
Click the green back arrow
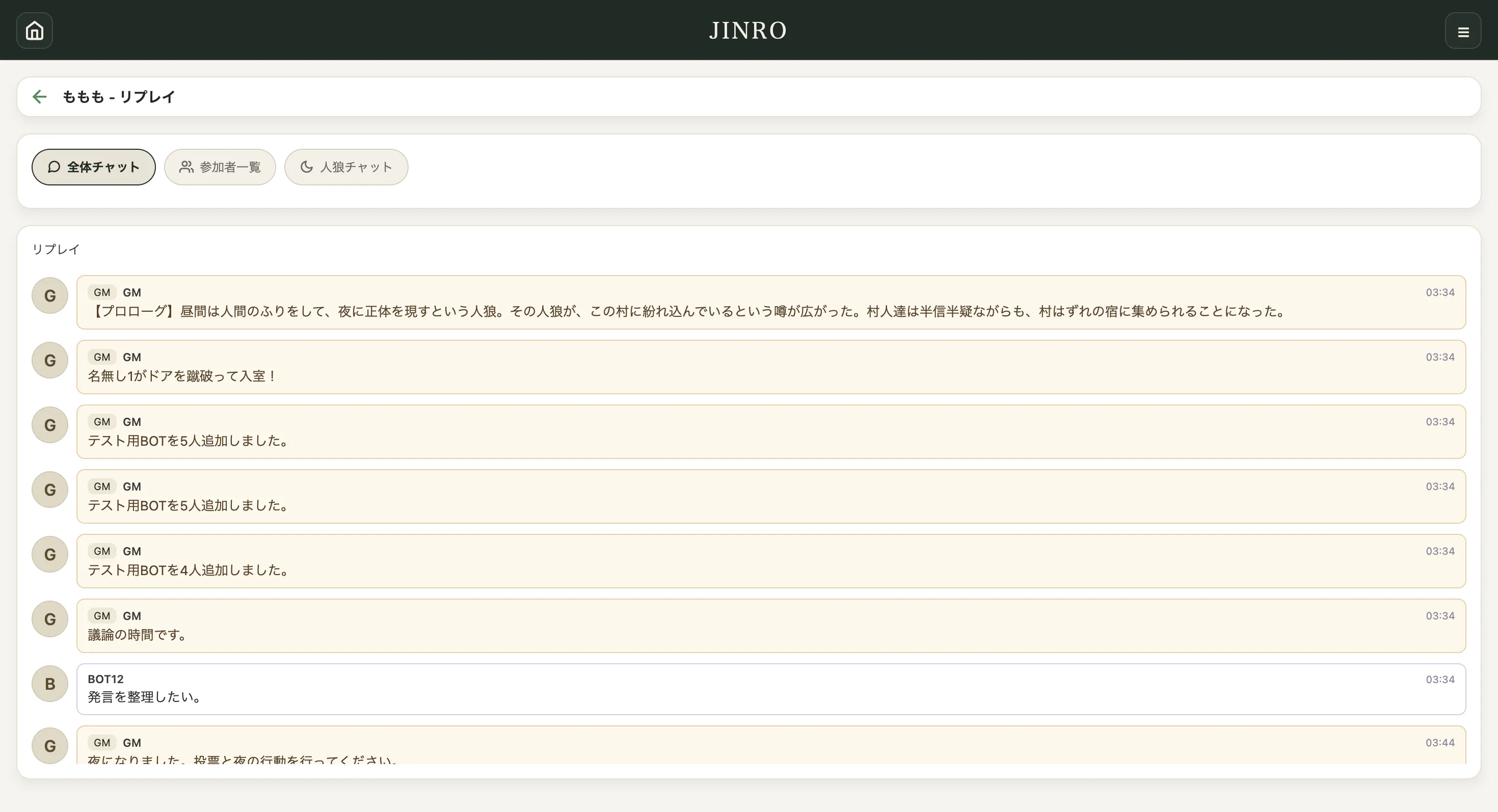click(x=40, y=96)
